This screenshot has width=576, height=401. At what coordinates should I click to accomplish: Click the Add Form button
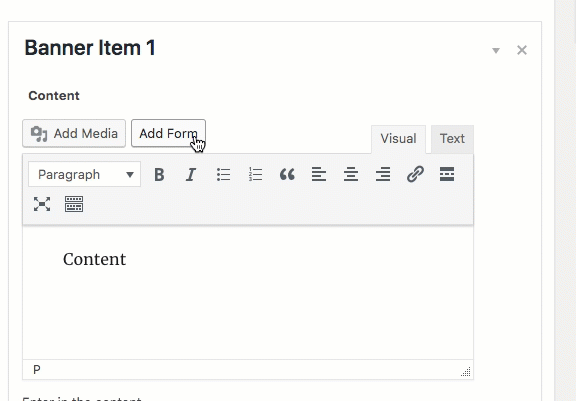(168, 133)
